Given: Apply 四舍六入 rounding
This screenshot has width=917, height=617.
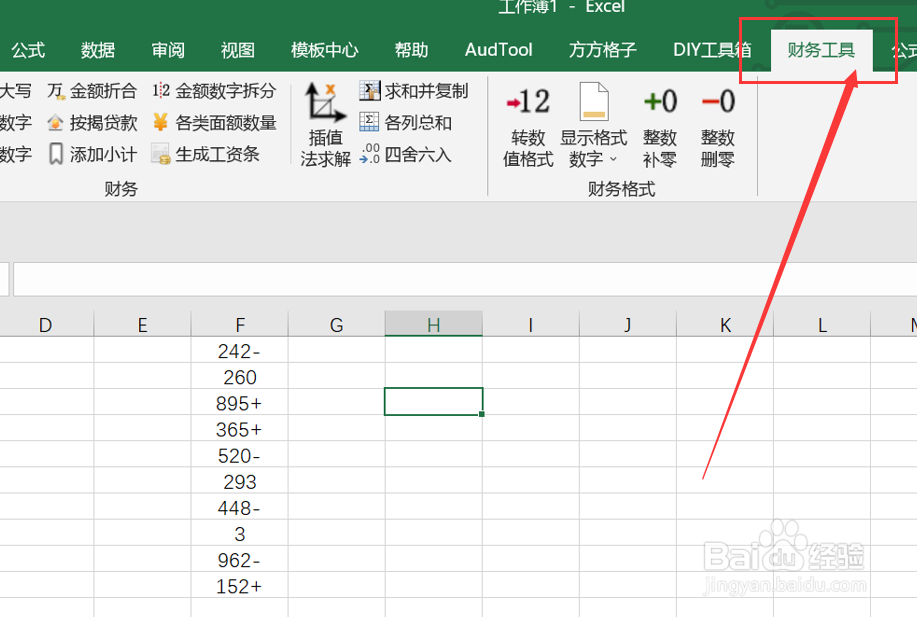Looking at the screenshot, I should (412, 153).
